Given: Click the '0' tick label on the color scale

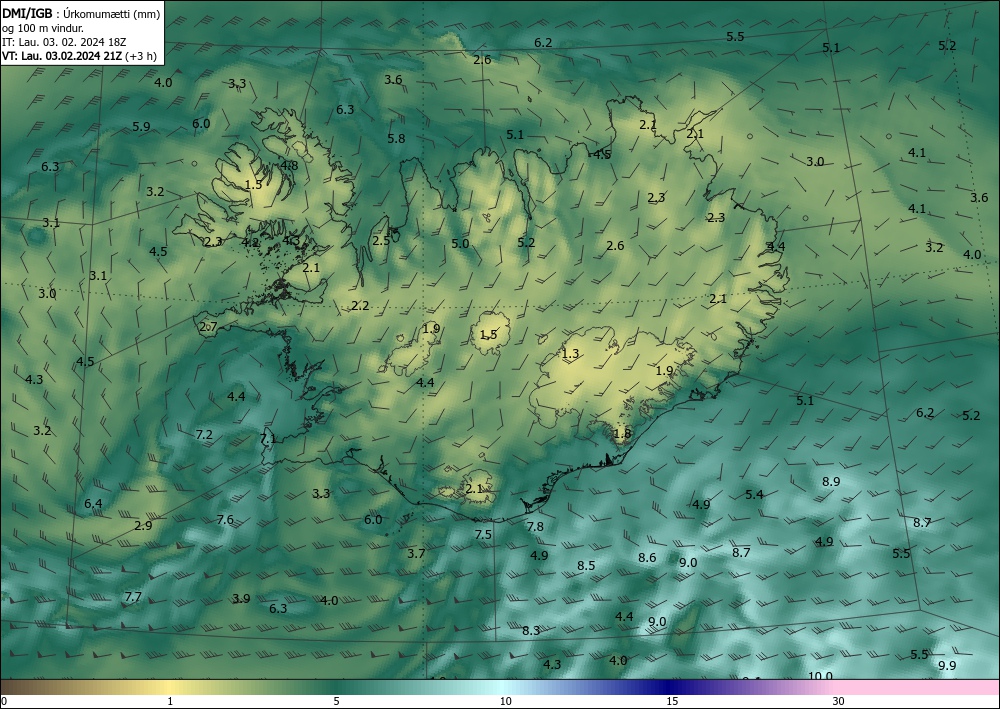Looking at the screenshot, I should pos(4,701).
